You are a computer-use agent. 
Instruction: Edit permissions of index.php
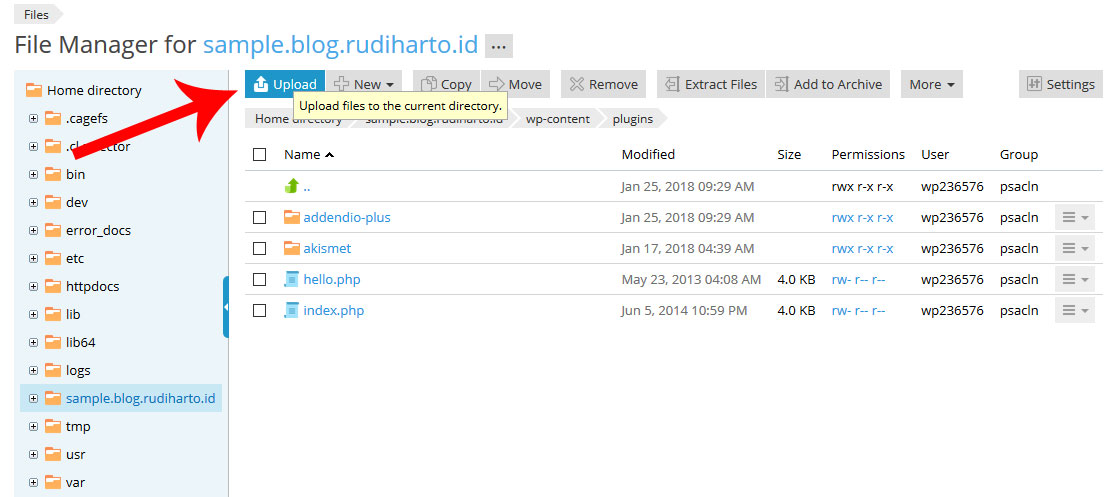click(x=858, y=311)
